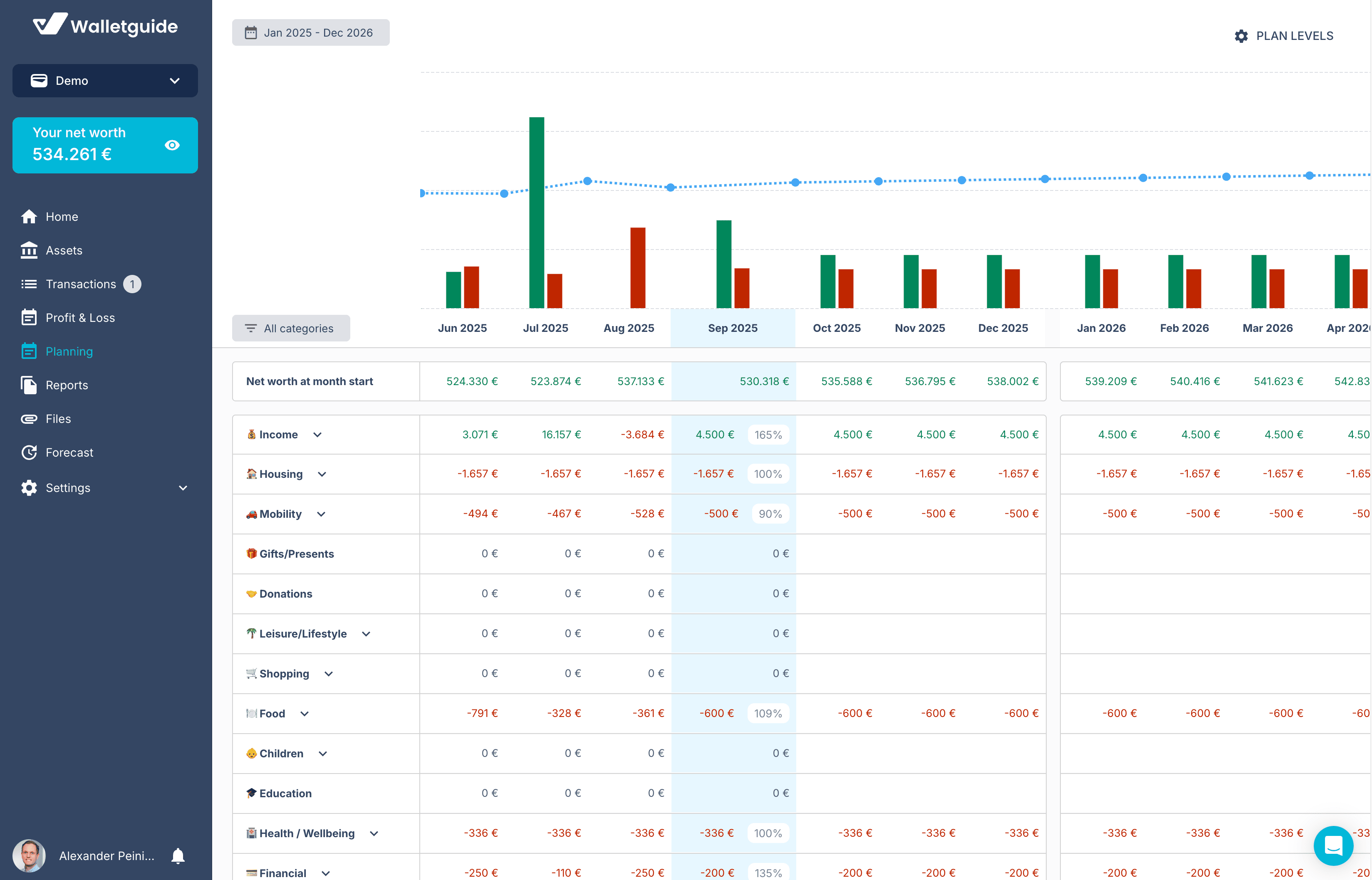The width and height of the screenshot is (1372, 880).
Task: Click the user profile avatar
Action: coord(29,855)
